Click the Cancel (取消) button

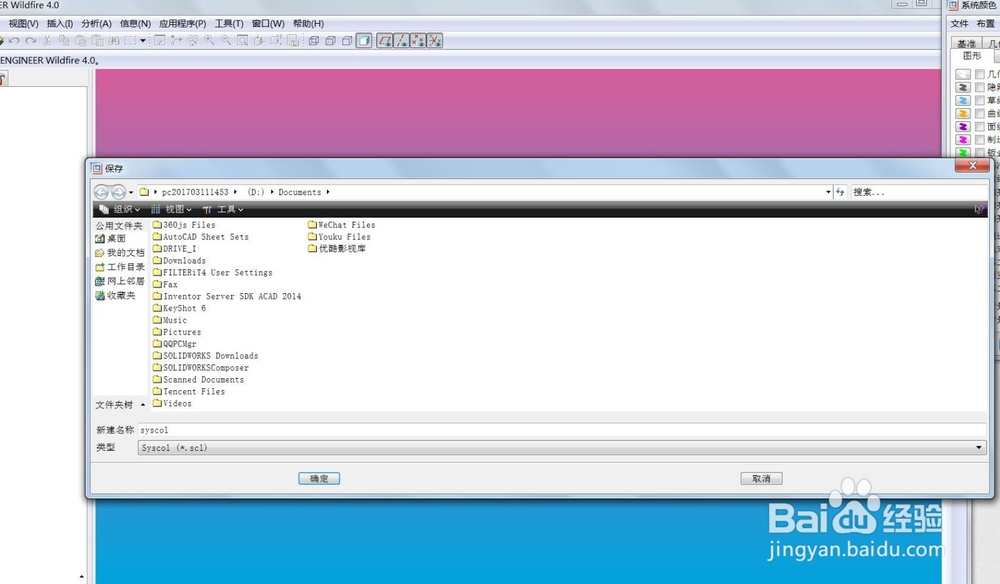[x=761, y=478]
